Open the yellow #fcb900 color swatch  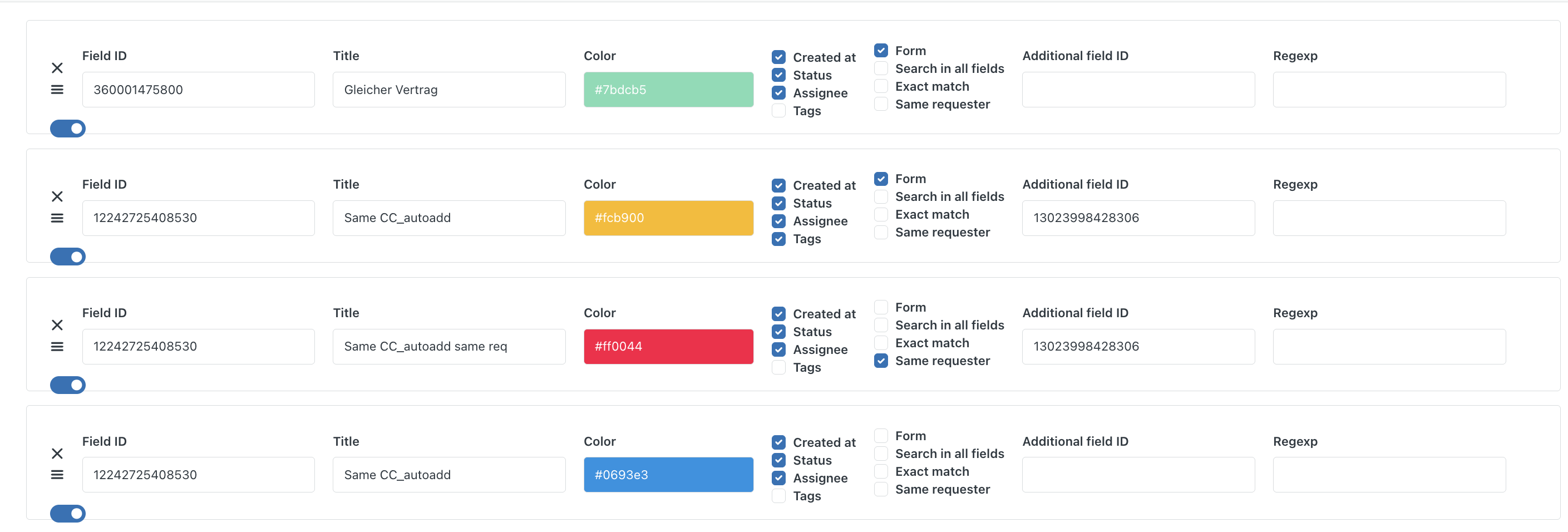click(x=668, y=219)
